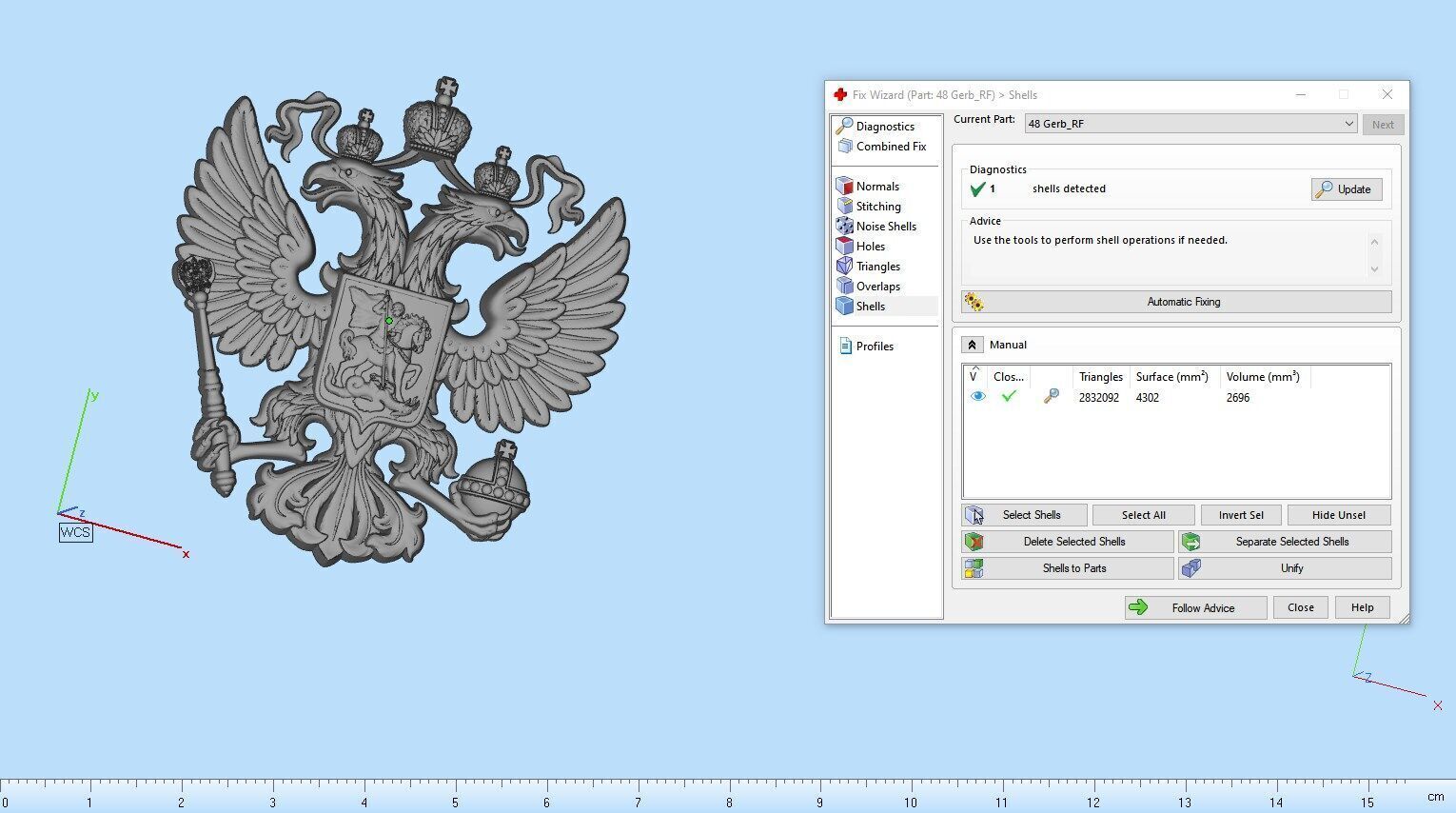
Task: Sort by the V visibility column header
Action: [x=974, y=377]
